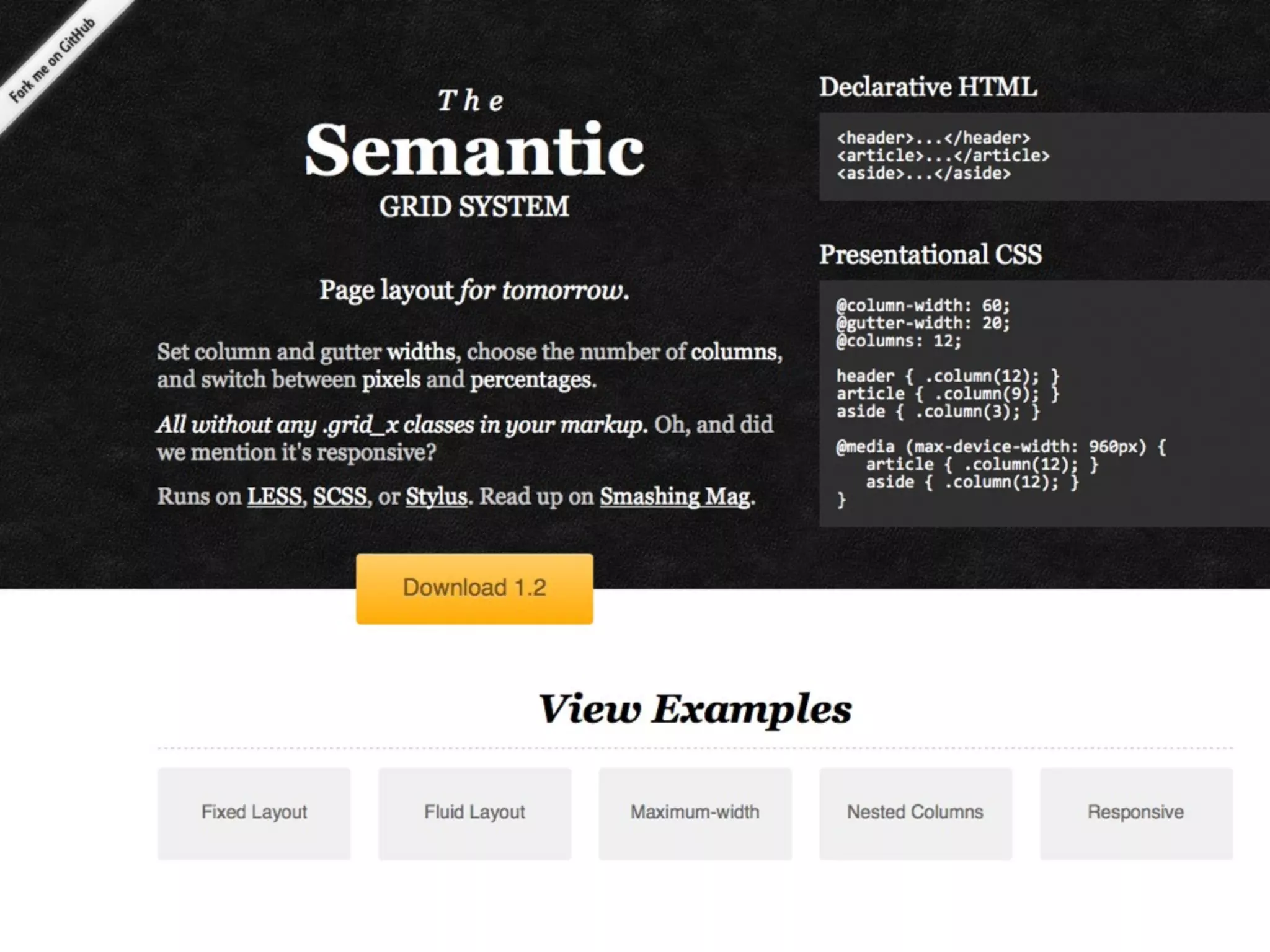1270x952 pixels.
Task: Open the SCSS link
Action: click(x=340, y=496)
